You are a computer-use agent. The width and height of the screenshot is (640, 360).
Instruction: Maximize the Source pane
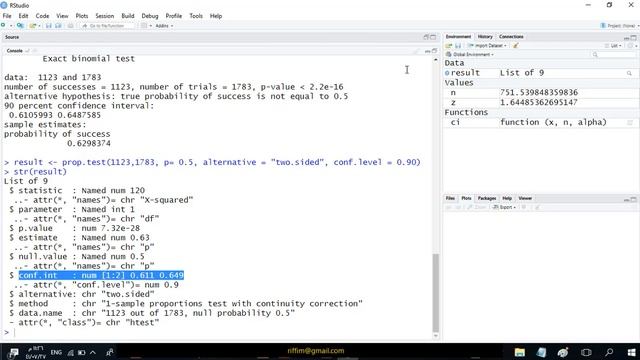(433, 37)
